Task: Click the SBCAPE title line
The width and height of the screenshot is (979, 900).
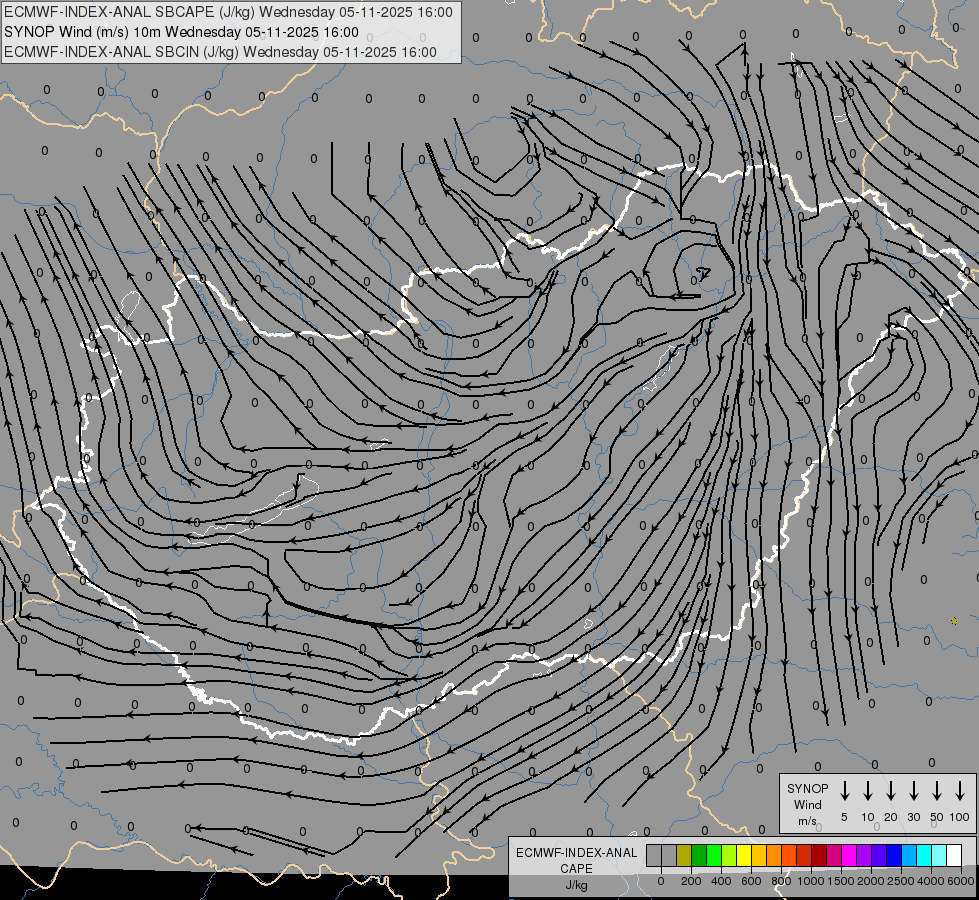Action: tap(229, 12)
